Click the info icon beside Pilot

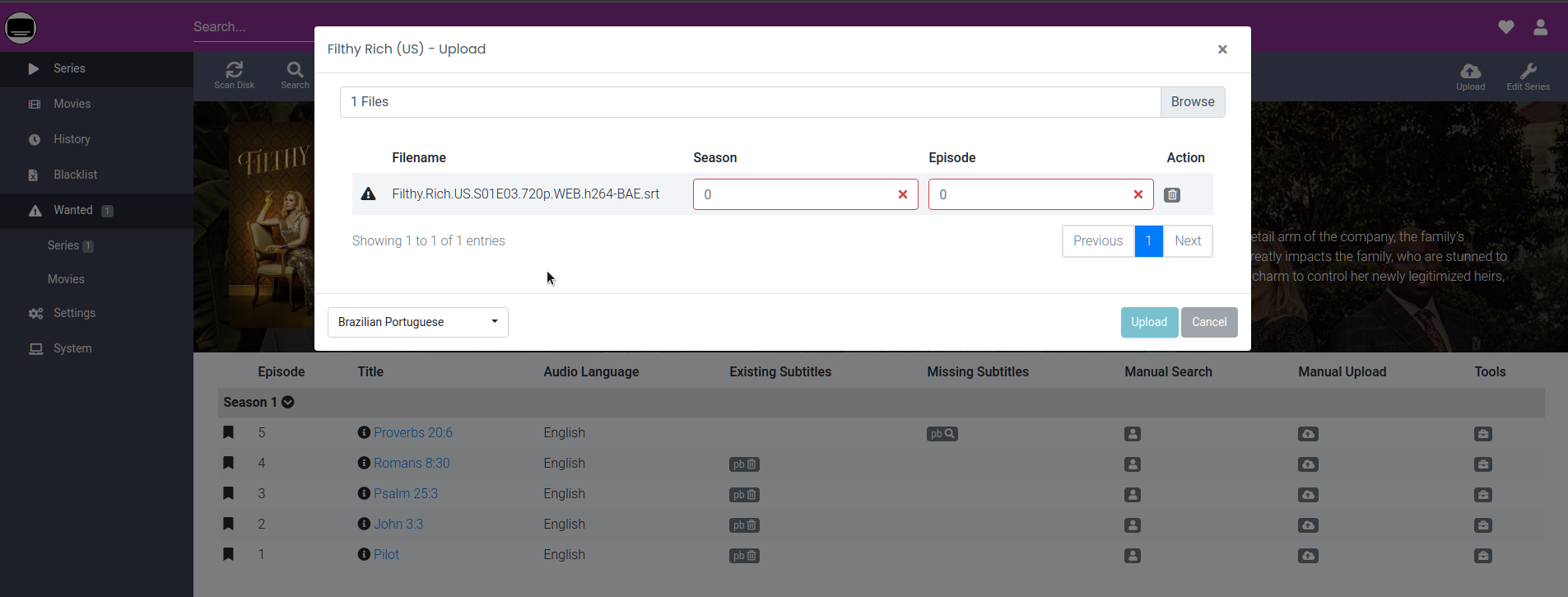tap(364, 554)
